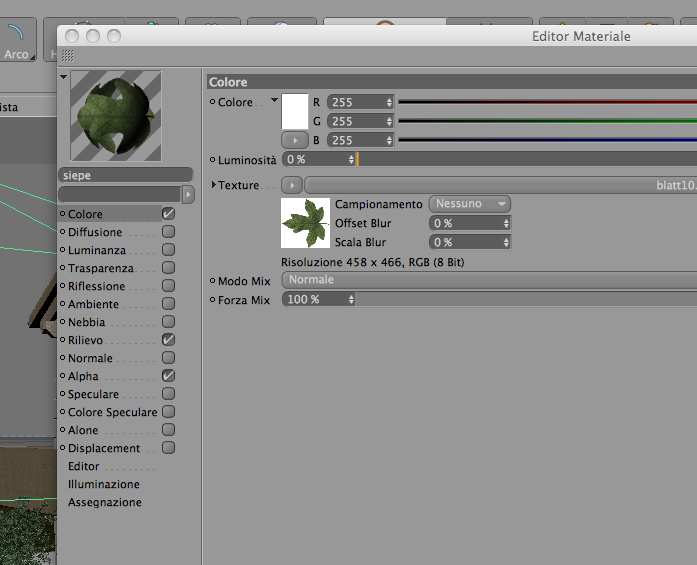Click the B value stepper arrows
Image resolution: width=697 pixels, height=565 pixels.
[x=389, y=140]
